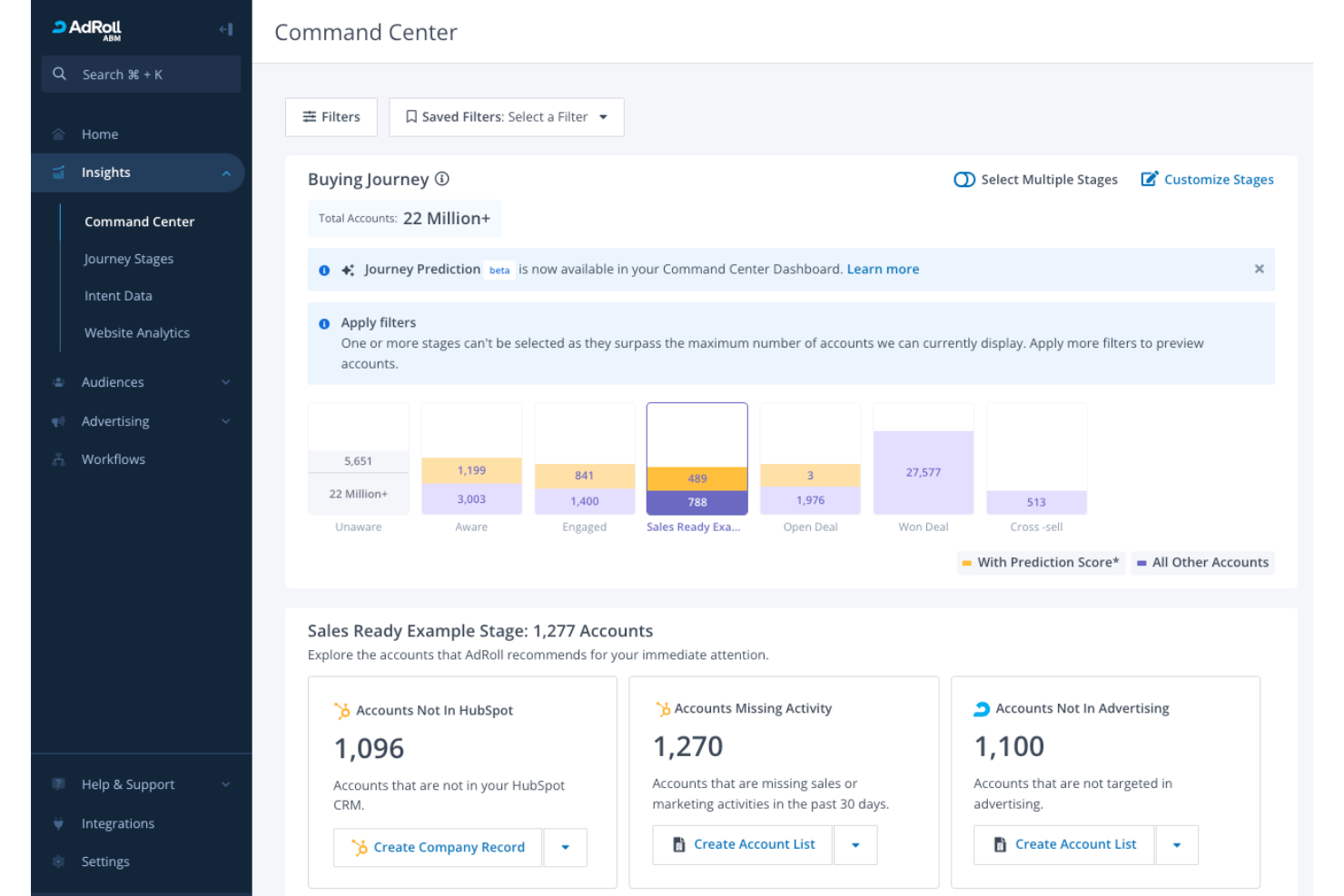Select the Workflows icon in the sidebar

pyautogui.click(x=58, y=459)
